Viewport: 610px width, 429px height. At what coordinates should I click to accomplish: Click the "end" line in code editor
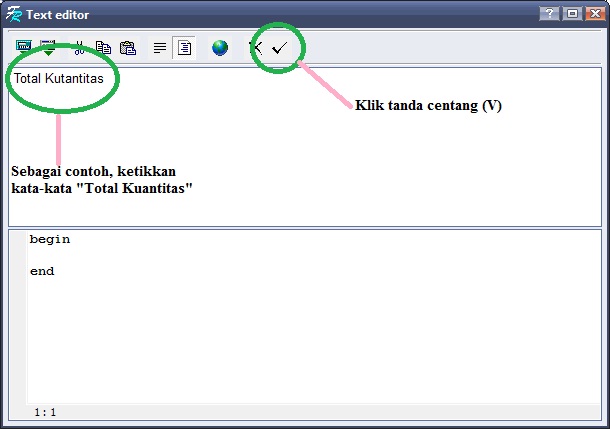point(42,271)
